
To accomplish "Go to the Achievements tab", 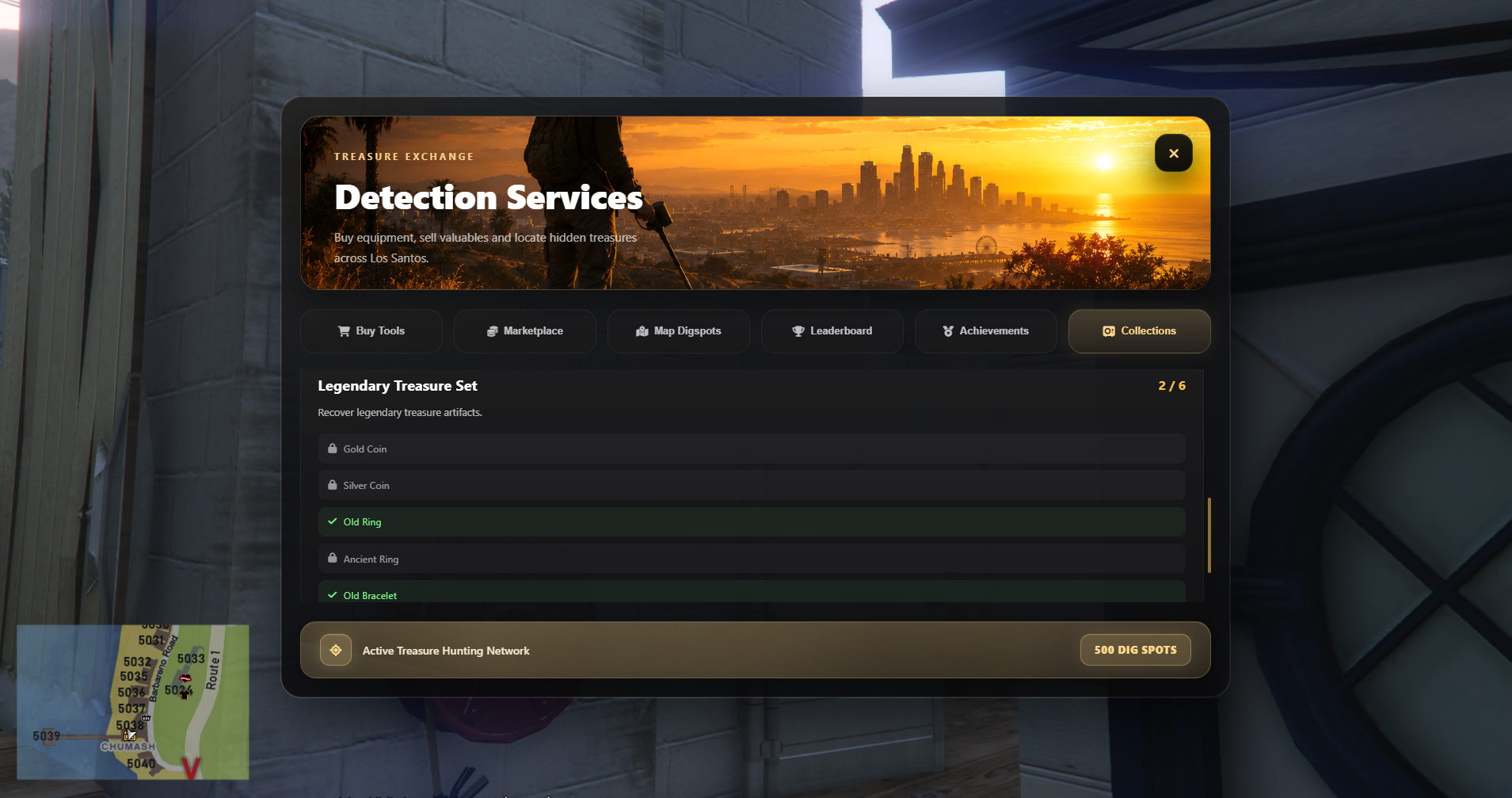I will tap(986, 331).
